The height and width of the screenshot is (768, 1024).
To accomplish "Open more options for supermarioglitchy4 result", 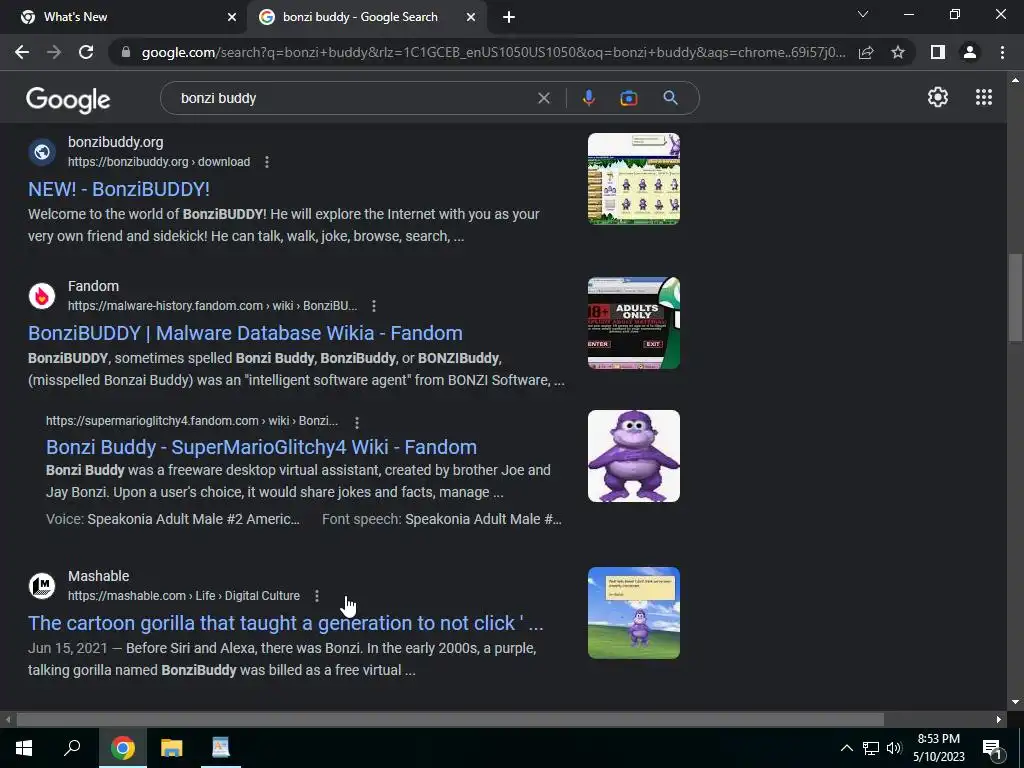I will coord(357,423).
